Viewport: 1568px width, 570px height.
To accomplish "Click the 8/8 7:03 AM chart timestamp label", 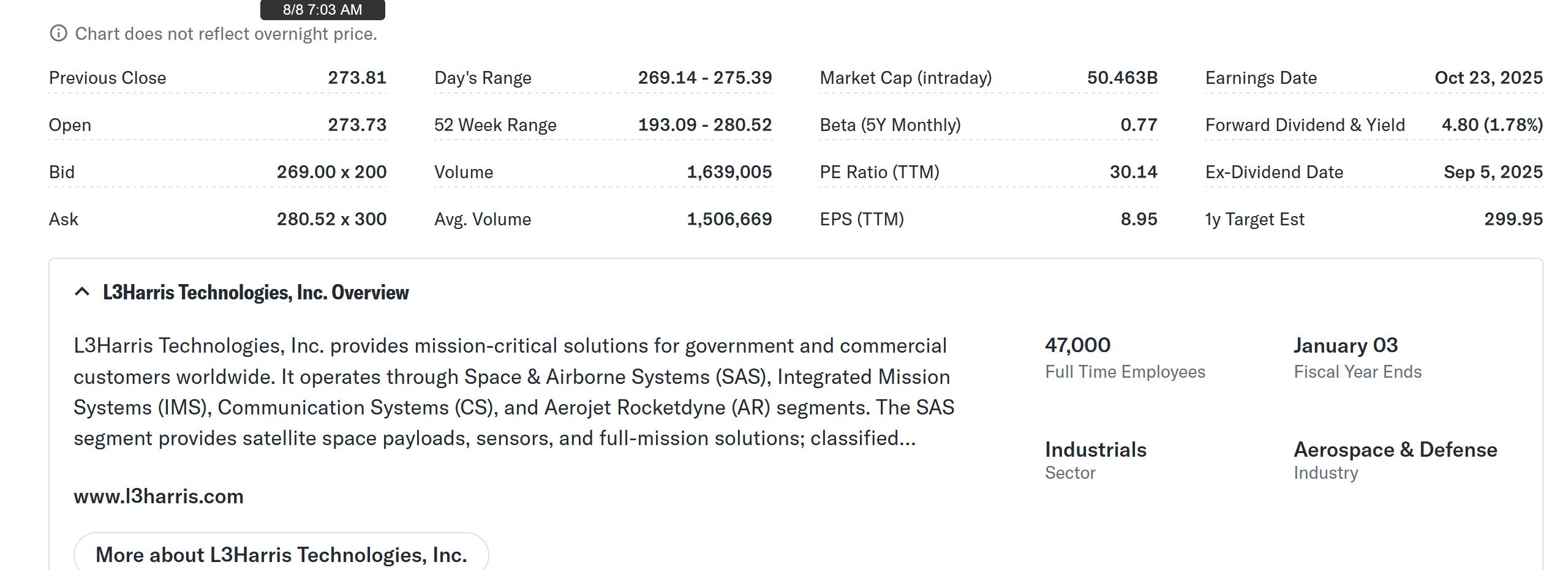I will tap(322, 10).
